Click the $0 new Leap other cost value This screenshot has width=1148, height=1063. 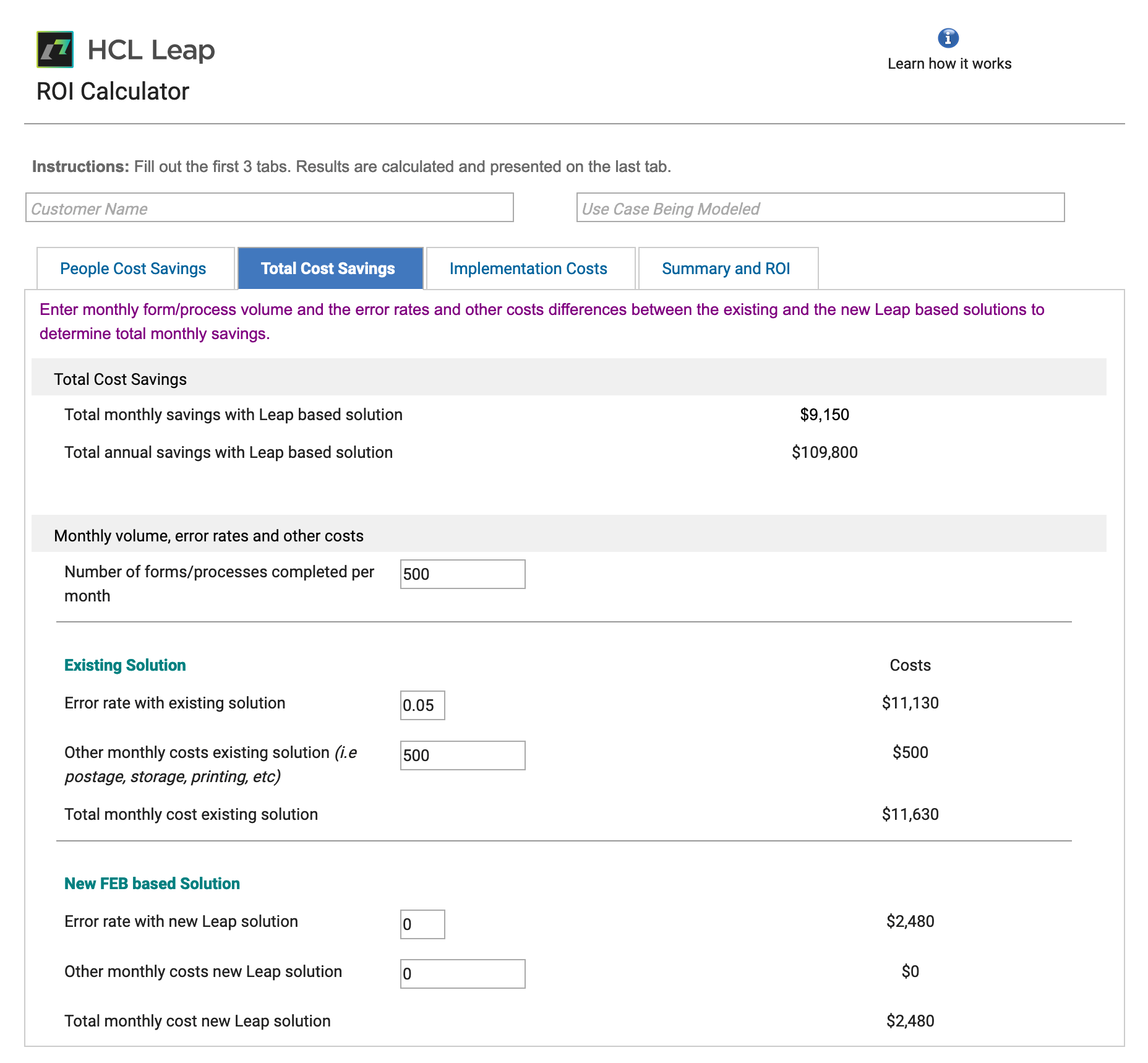(x=910, y=971)
